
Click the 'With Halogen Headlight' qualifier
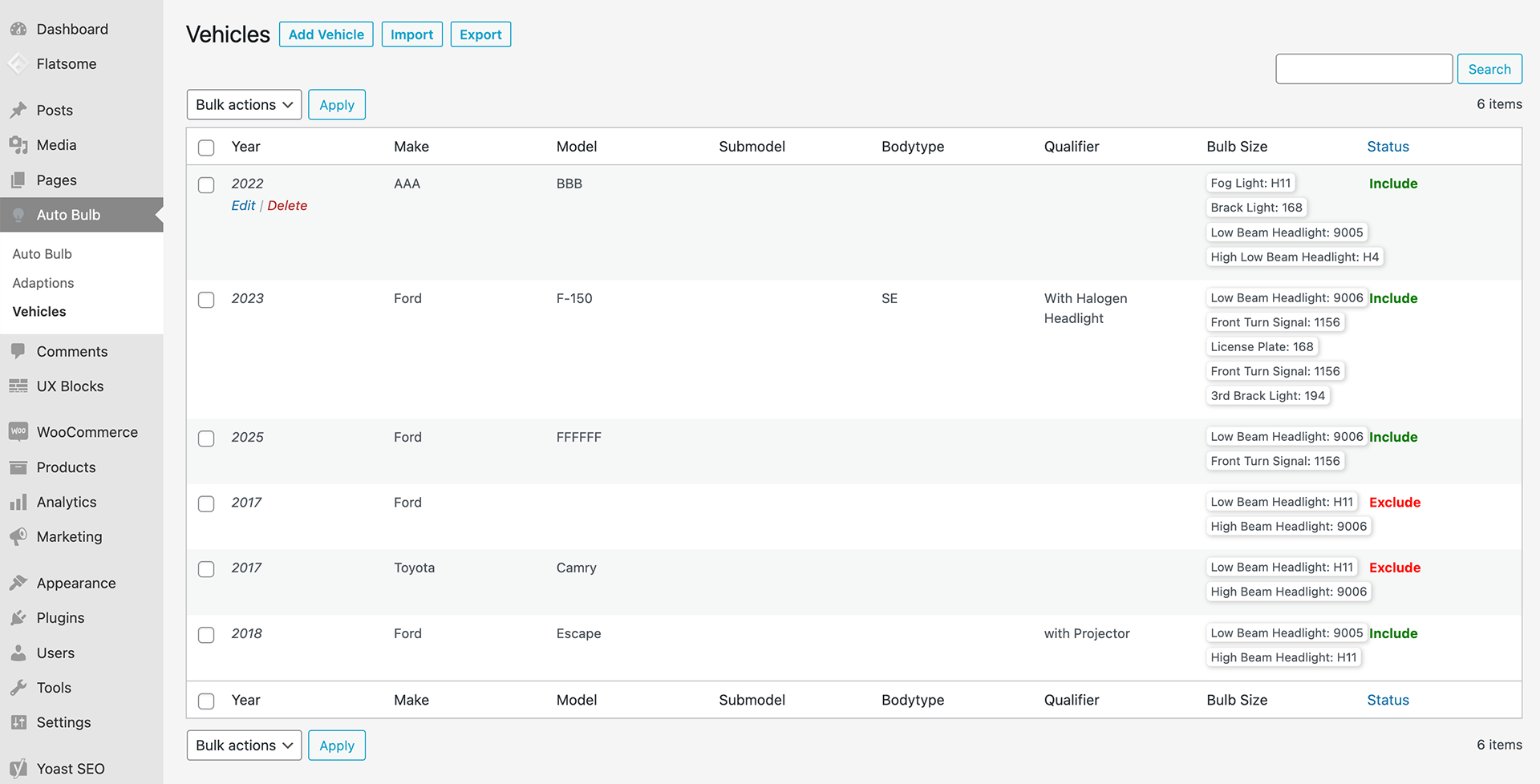(1085, 308)
